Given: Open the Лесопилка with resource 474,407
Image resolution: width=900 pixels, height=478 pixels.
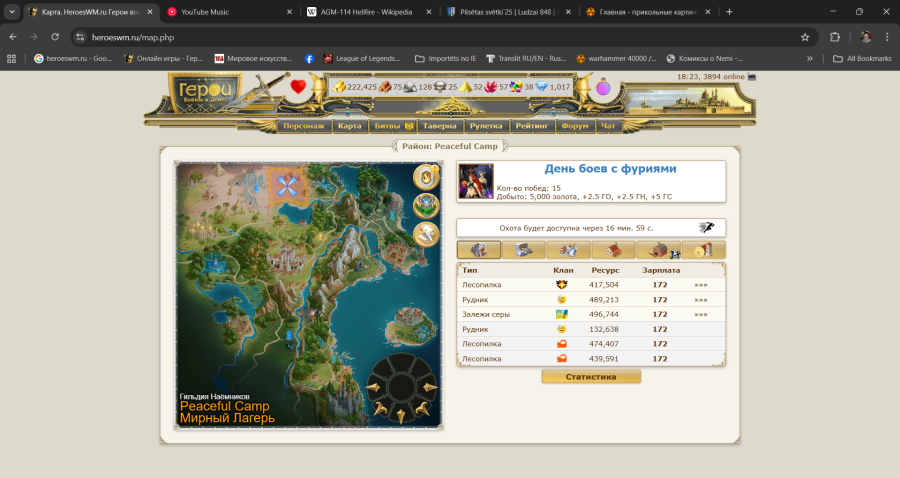Looking at the screenshot, I should [x=482, y=344].
